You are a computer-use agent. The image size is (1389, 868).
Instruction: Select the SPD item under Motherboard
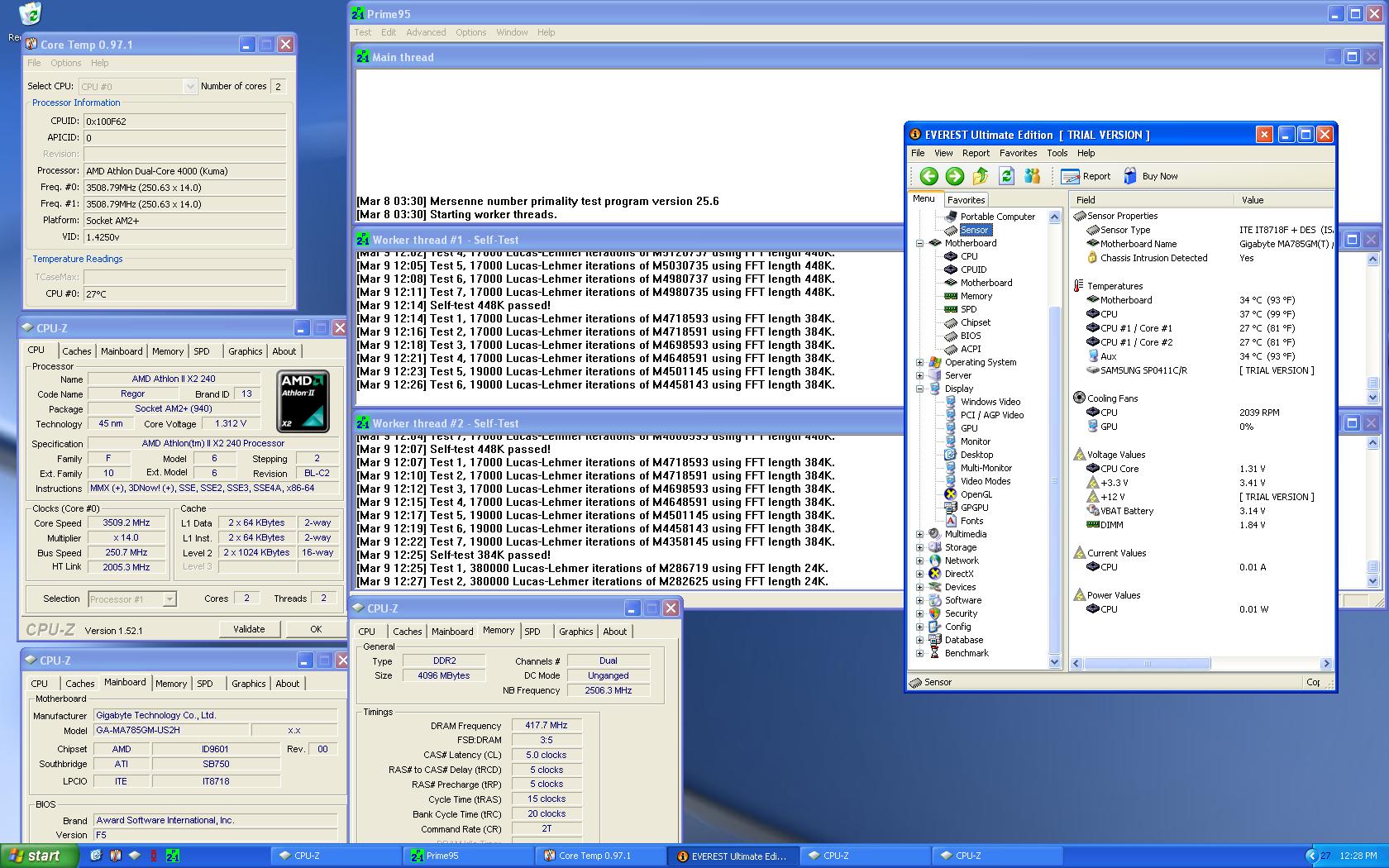click(968, 309)
